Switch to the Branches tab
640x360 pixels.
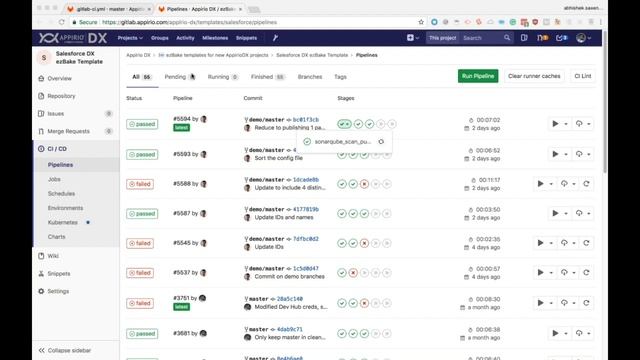pyautogui.click(x=310, y=77)
